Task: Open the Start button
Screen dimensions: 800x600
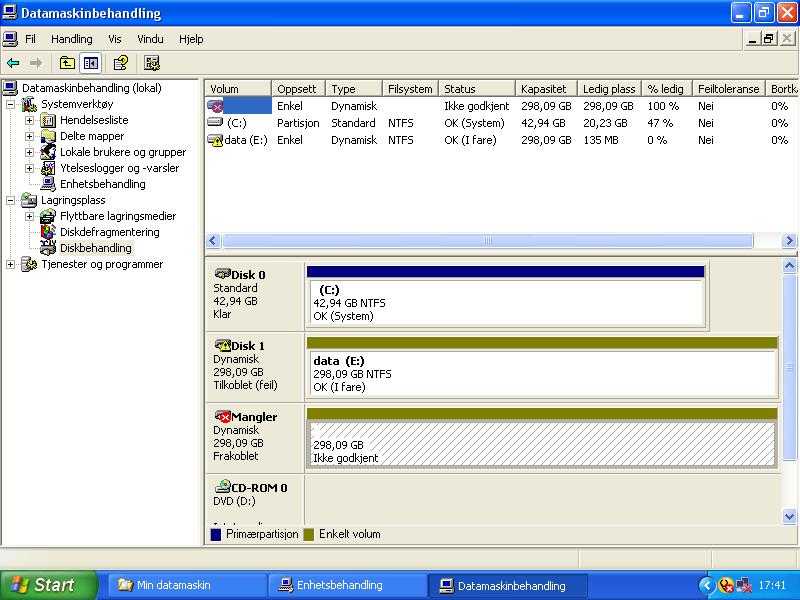Action: coord(48,585)
